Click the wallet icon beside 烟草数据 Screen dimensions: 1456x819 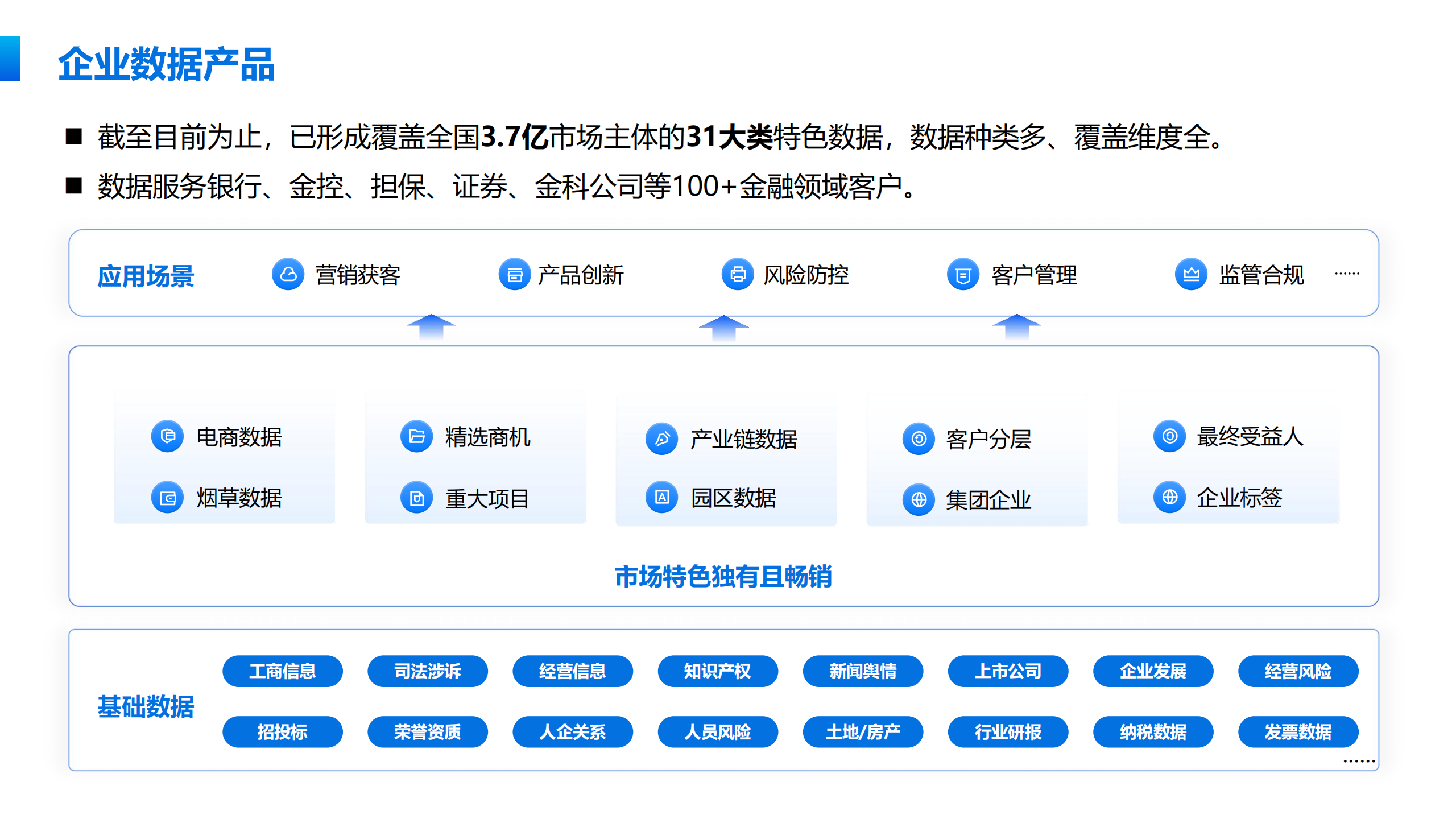coord(167,498)
